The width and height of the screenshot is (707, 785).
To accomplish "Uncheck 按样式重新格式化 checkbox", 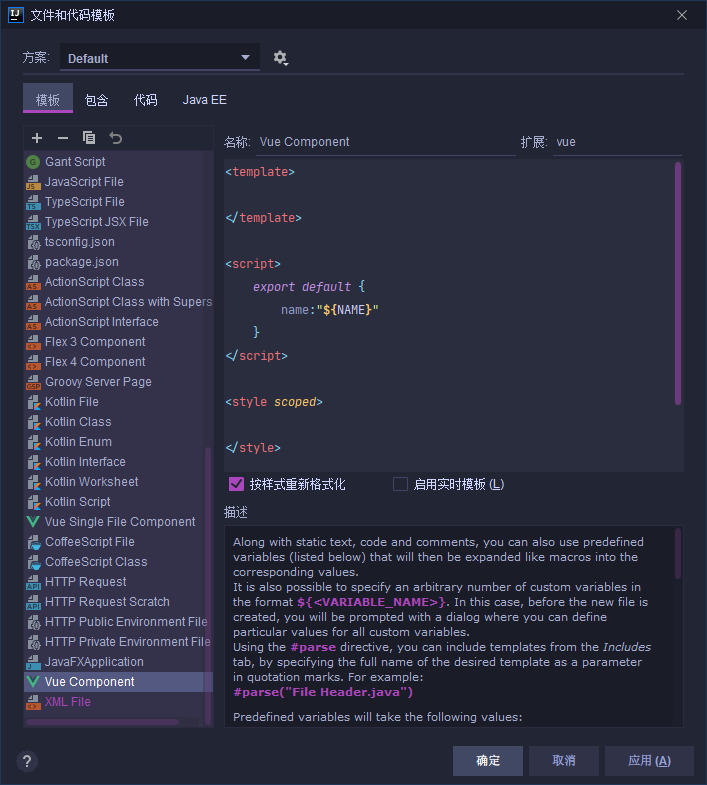I will (x=236, y=484).
